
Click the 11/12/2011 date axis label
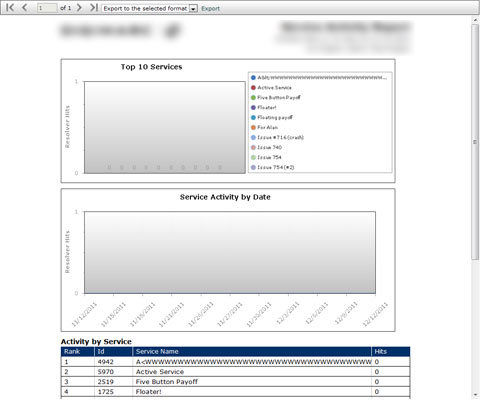pyautogui.click(x=84, y=314)
